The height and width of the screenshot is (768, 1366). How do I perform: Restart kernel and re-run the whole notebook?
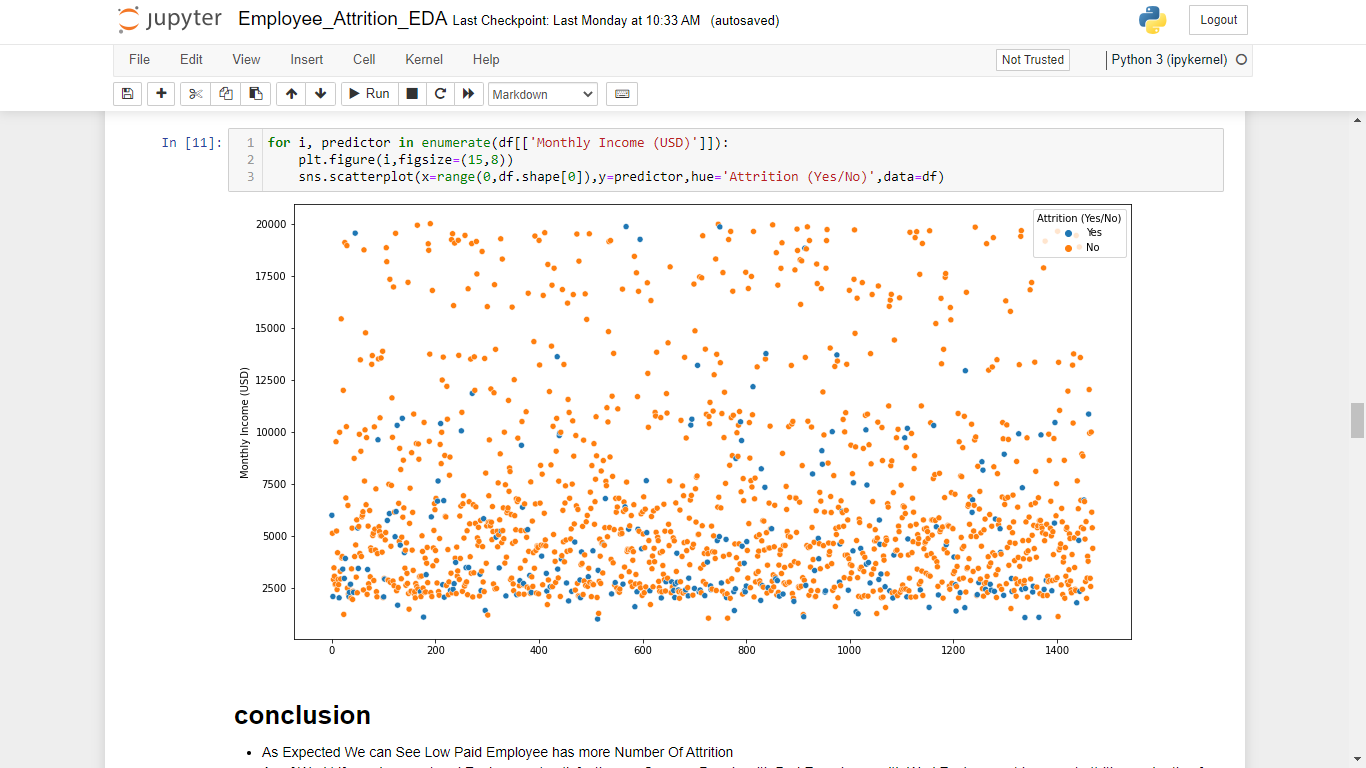[468, 93]
